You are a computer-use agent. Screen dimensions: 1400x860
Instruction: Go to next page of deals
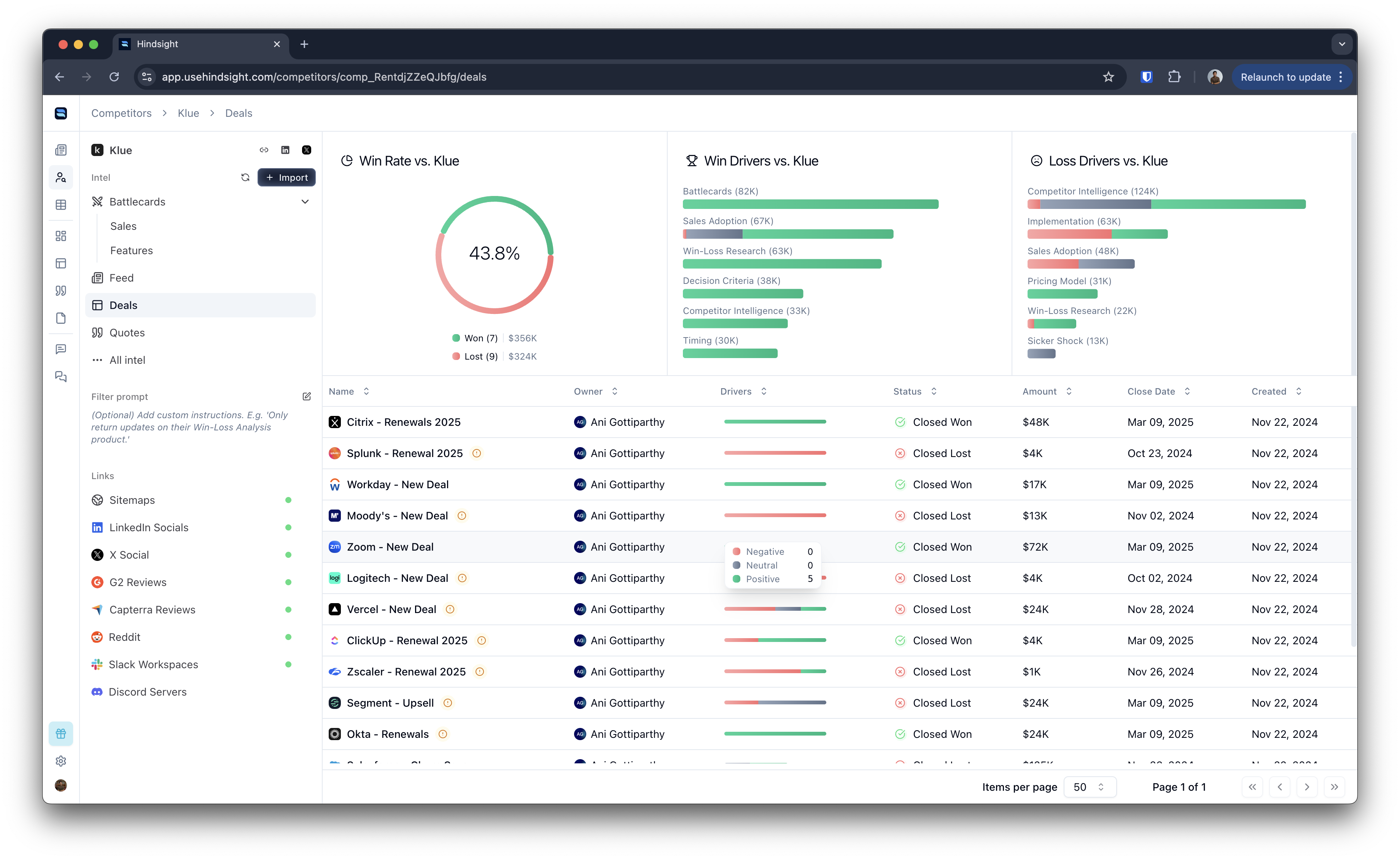[x=1307, y=787]
